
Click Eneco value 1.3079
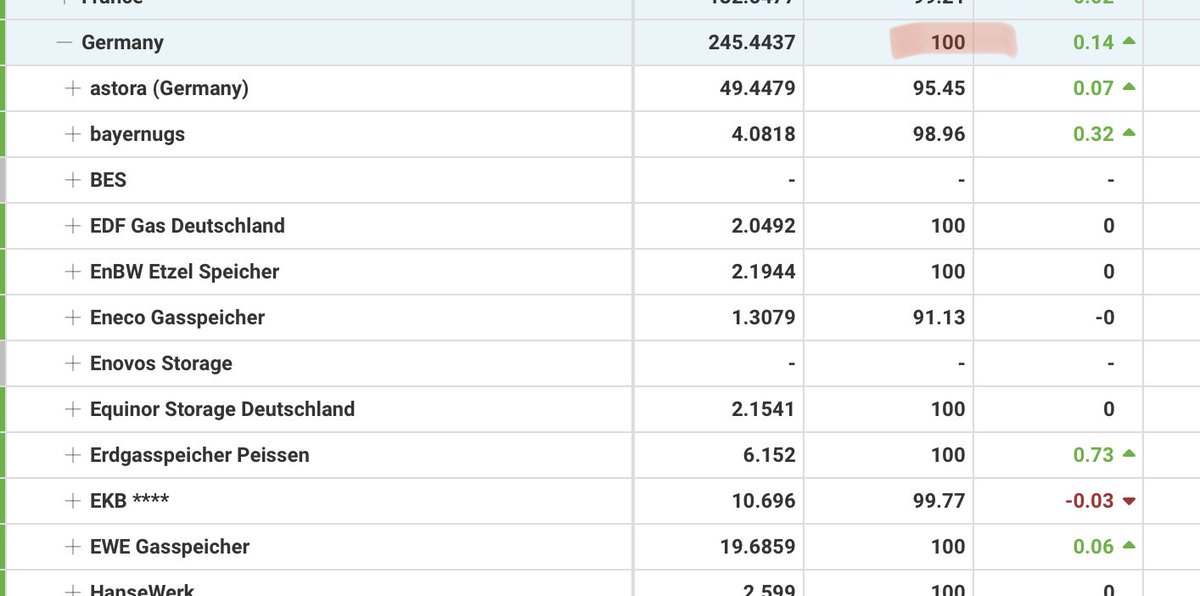pos(763,318)
